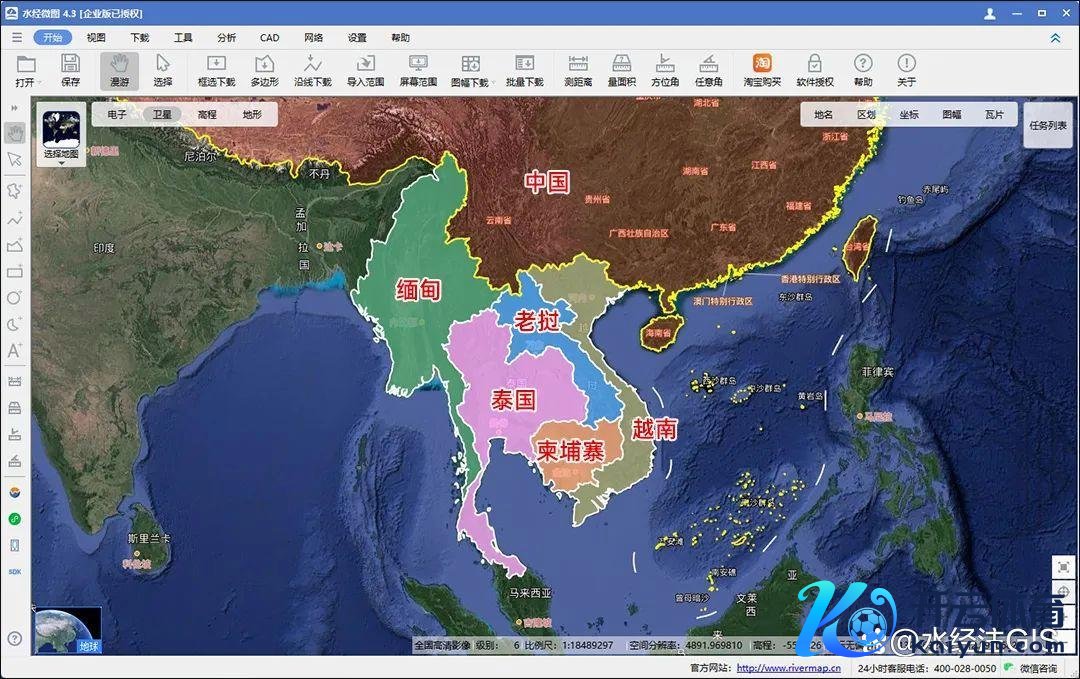Choose the 多边形 polygon download tool
Viewport: 1080px width, 679px height.
click(264, 70)
